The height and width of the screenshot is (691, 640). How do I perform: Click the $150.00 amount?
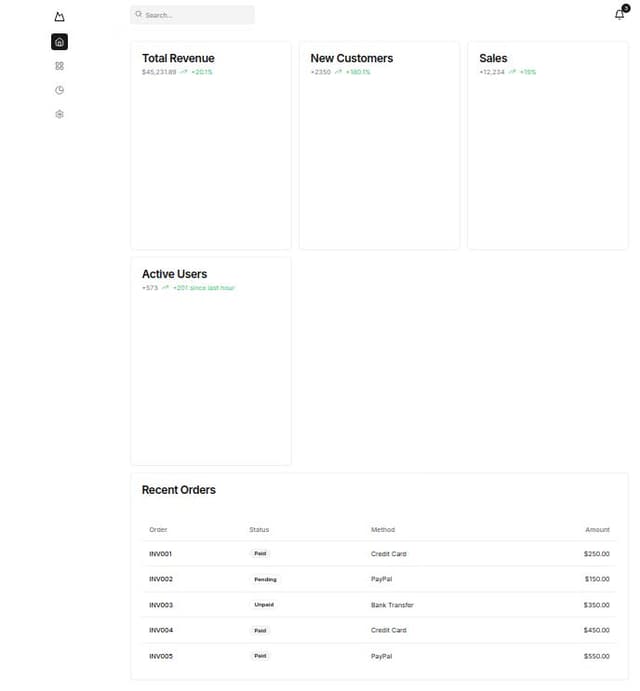coord(597,579)
